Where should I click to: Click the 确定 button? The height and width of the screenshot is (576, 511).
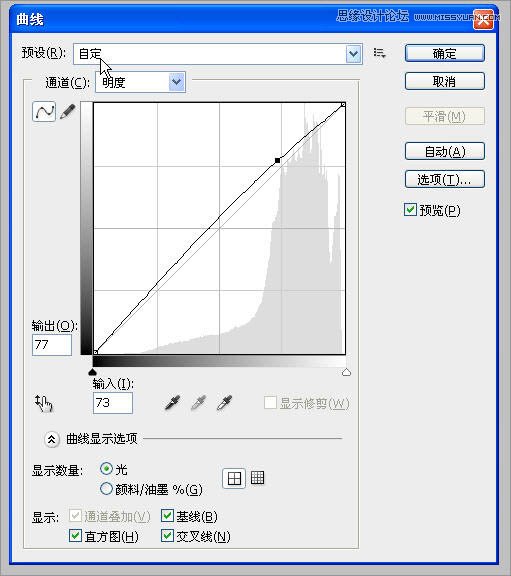[445, 54]
